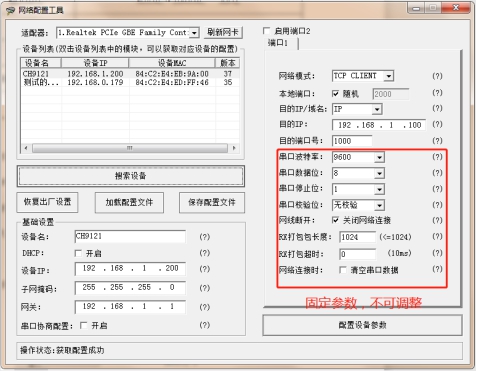Click the 设备IP address field

tap(130, 269)
